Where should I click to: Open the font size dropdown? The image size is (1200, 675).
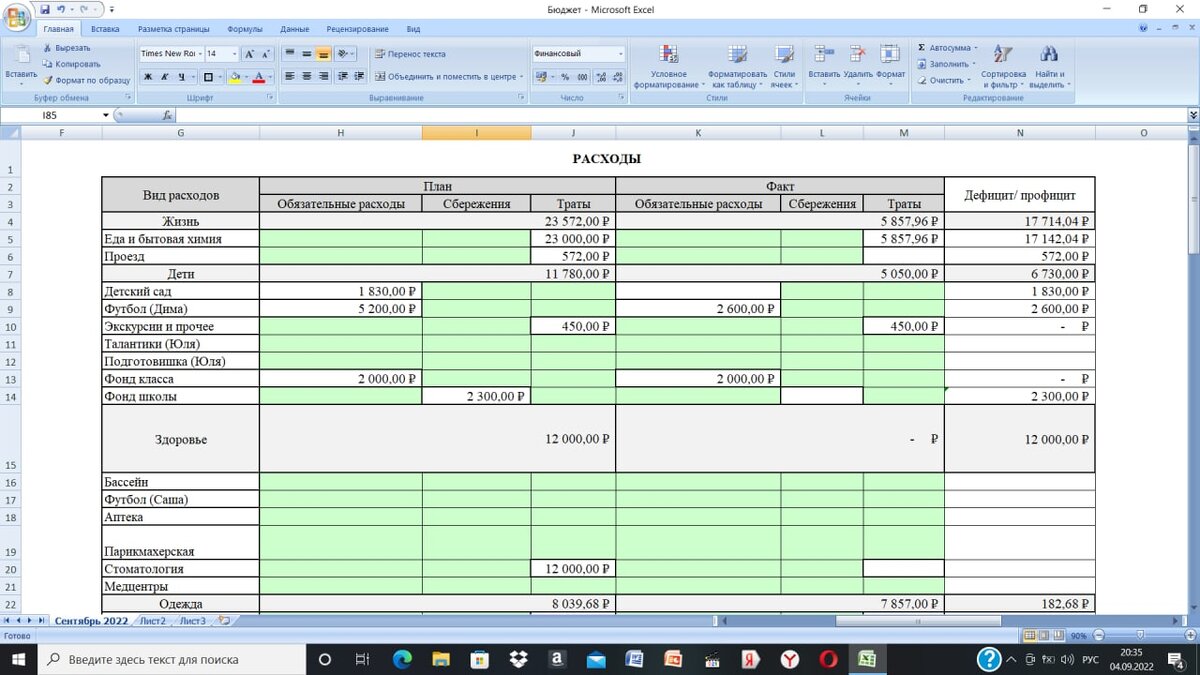tap(235, 54)
